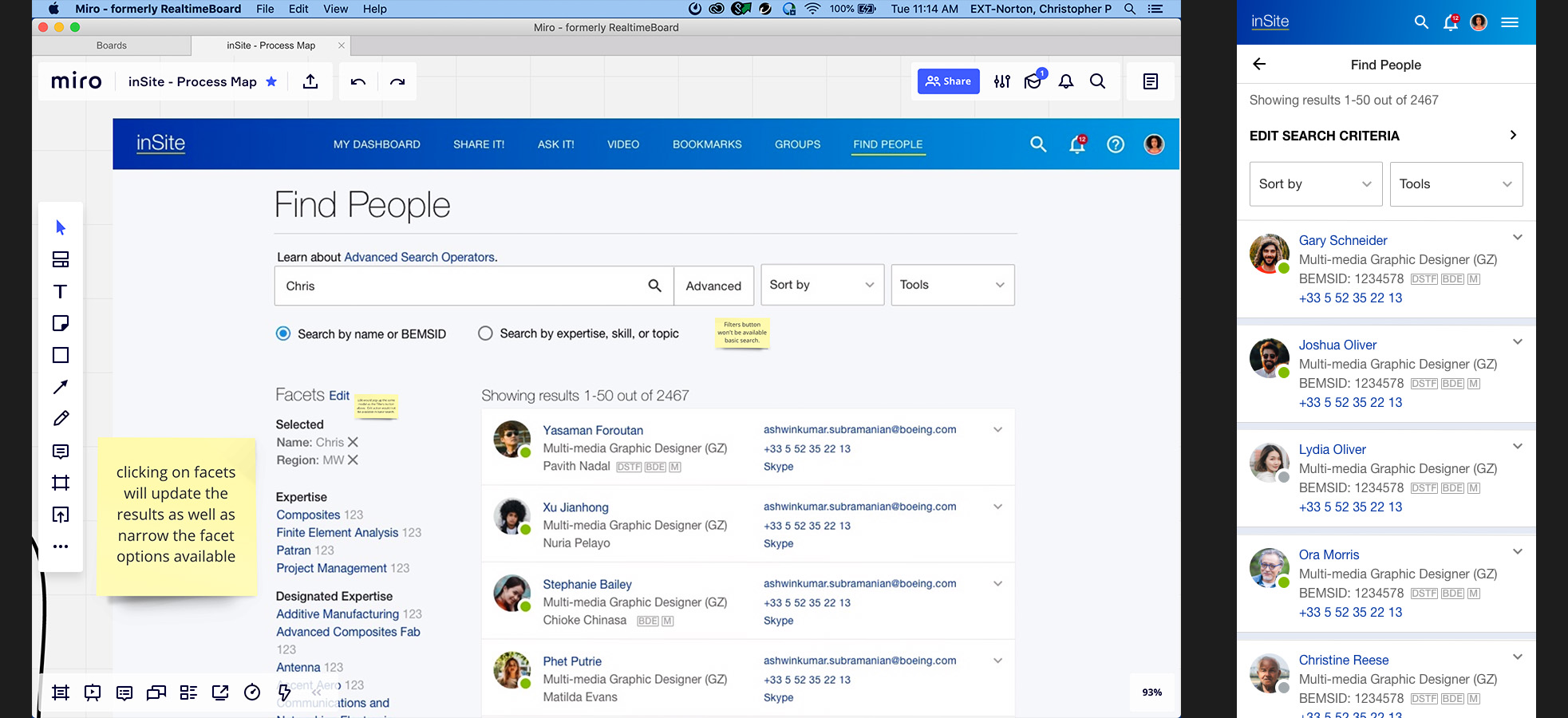Undo the last action
Screen dimensions: 1568x718
coord(358,81)
